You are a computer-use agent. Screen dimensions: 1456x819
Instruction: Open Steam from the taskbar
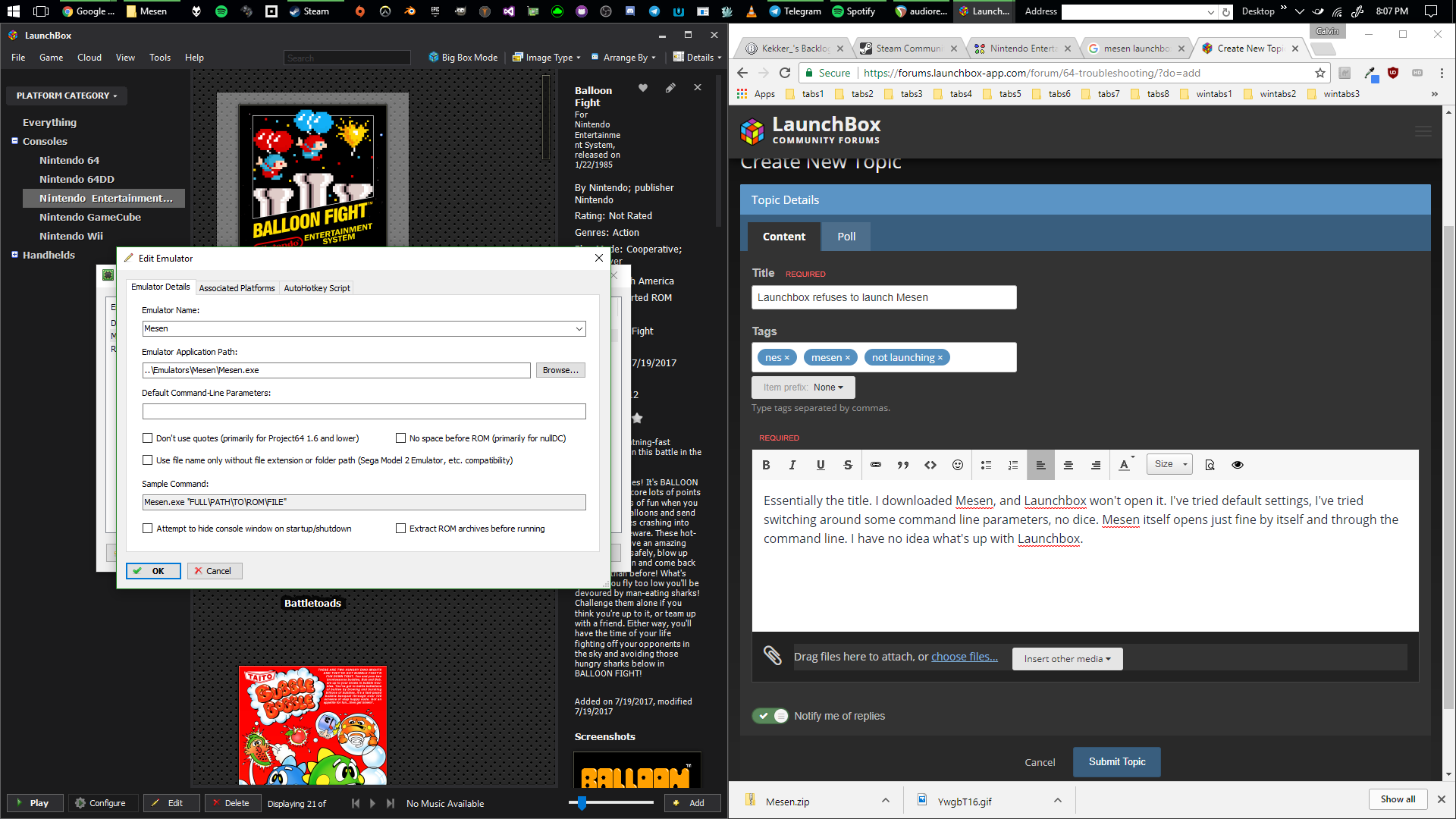point(309,11)
